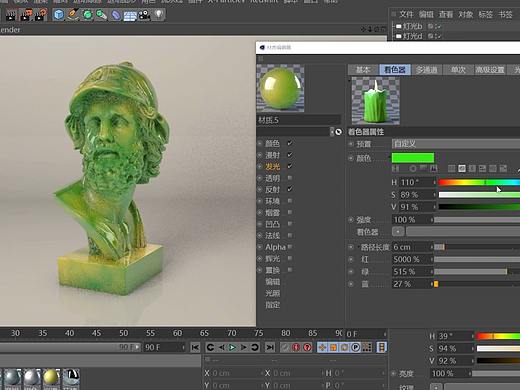The width and height of the screenshot is (520, 390).
Task: Toggle parameter keying P icon
Action: [x=355, y=347]
